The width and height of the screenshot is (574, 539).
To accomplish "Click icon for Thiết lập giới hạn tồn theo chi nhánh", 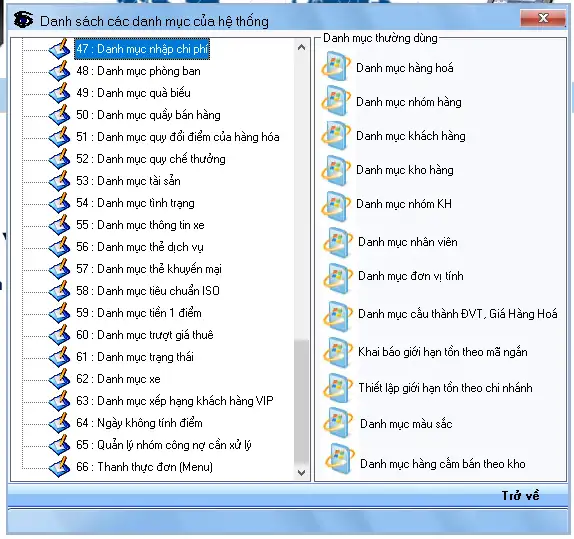I will click(338, 388).
